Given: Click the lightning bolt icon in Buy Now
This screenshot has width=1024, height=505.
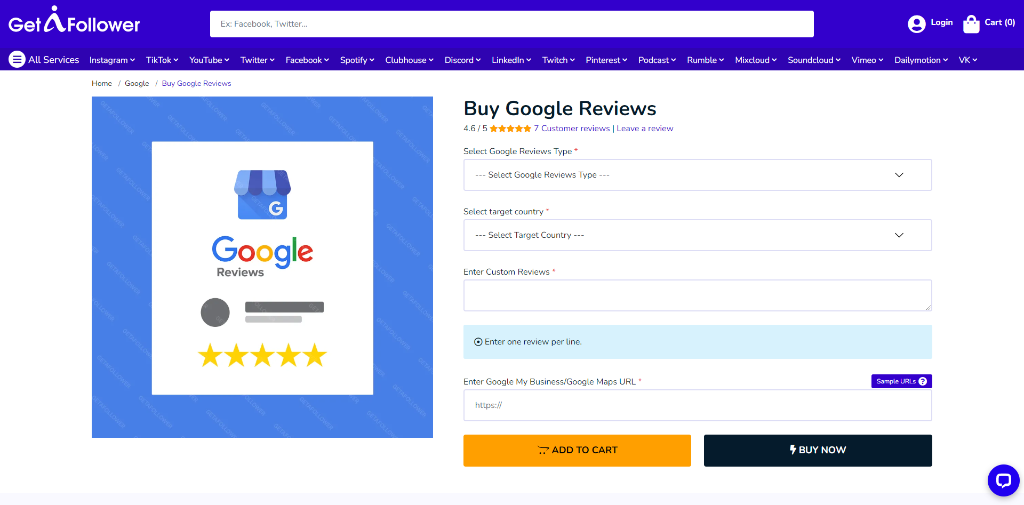Looking at the screenshot, I should 793,450.
